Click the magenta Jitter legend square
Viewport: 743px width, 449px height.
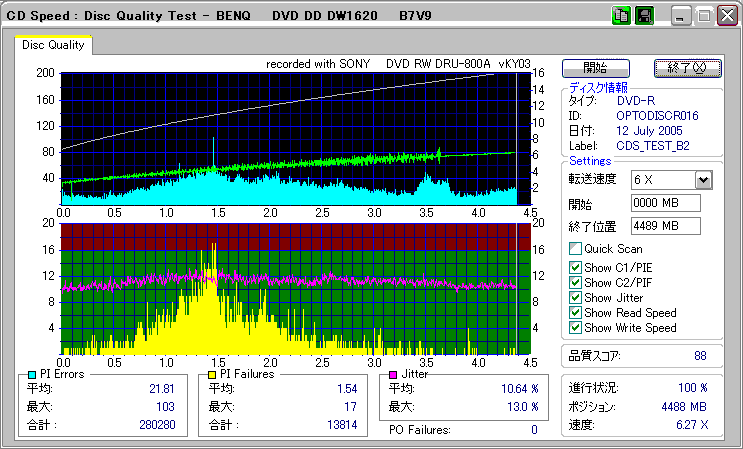point(393,375)
